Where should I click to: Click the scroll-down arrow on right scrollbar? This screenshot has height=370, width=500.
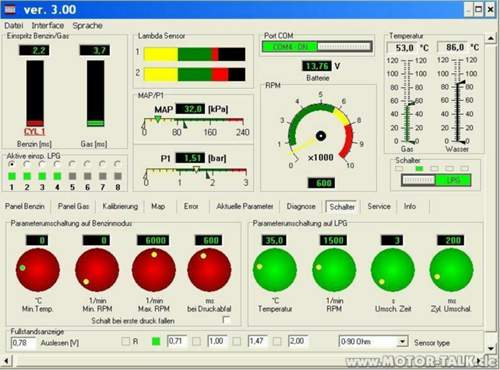tap(491, 349)
